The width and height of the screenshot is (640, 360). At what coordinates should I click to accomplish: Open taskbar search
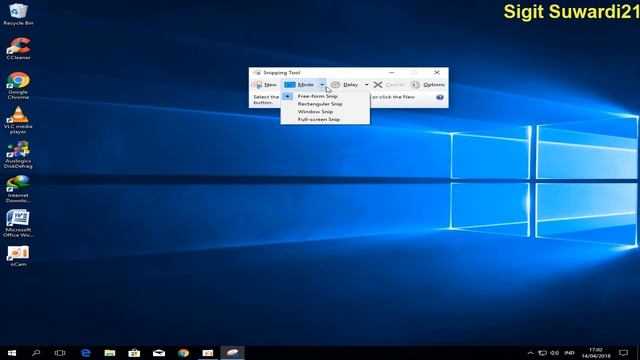pyautogui.click(x=36, y=353)
